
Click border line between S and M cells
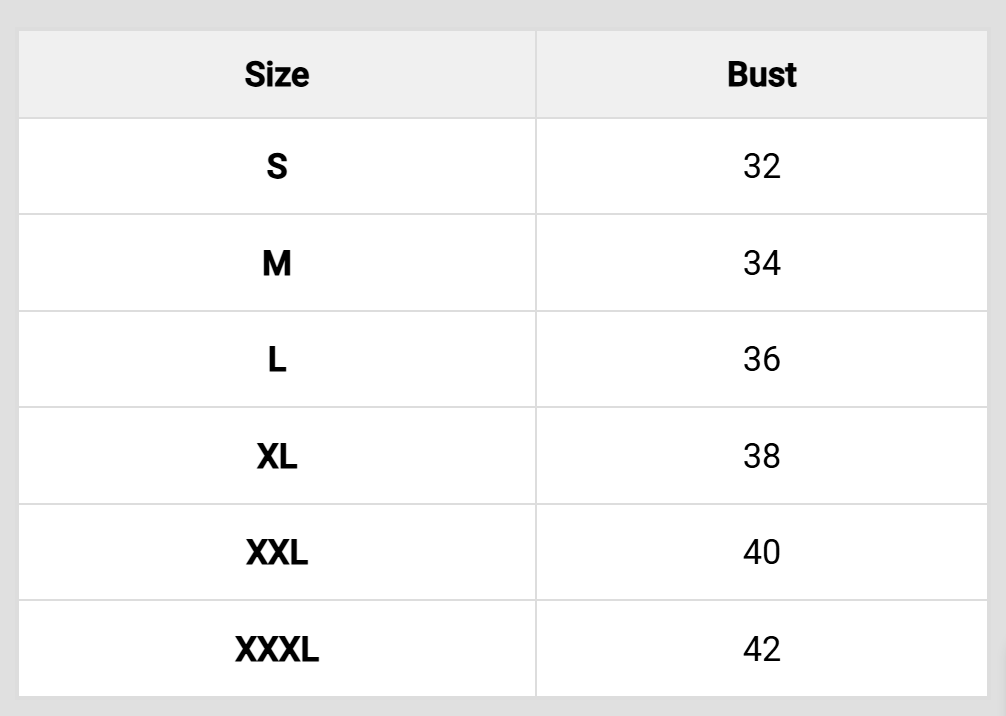click(277, 214)
